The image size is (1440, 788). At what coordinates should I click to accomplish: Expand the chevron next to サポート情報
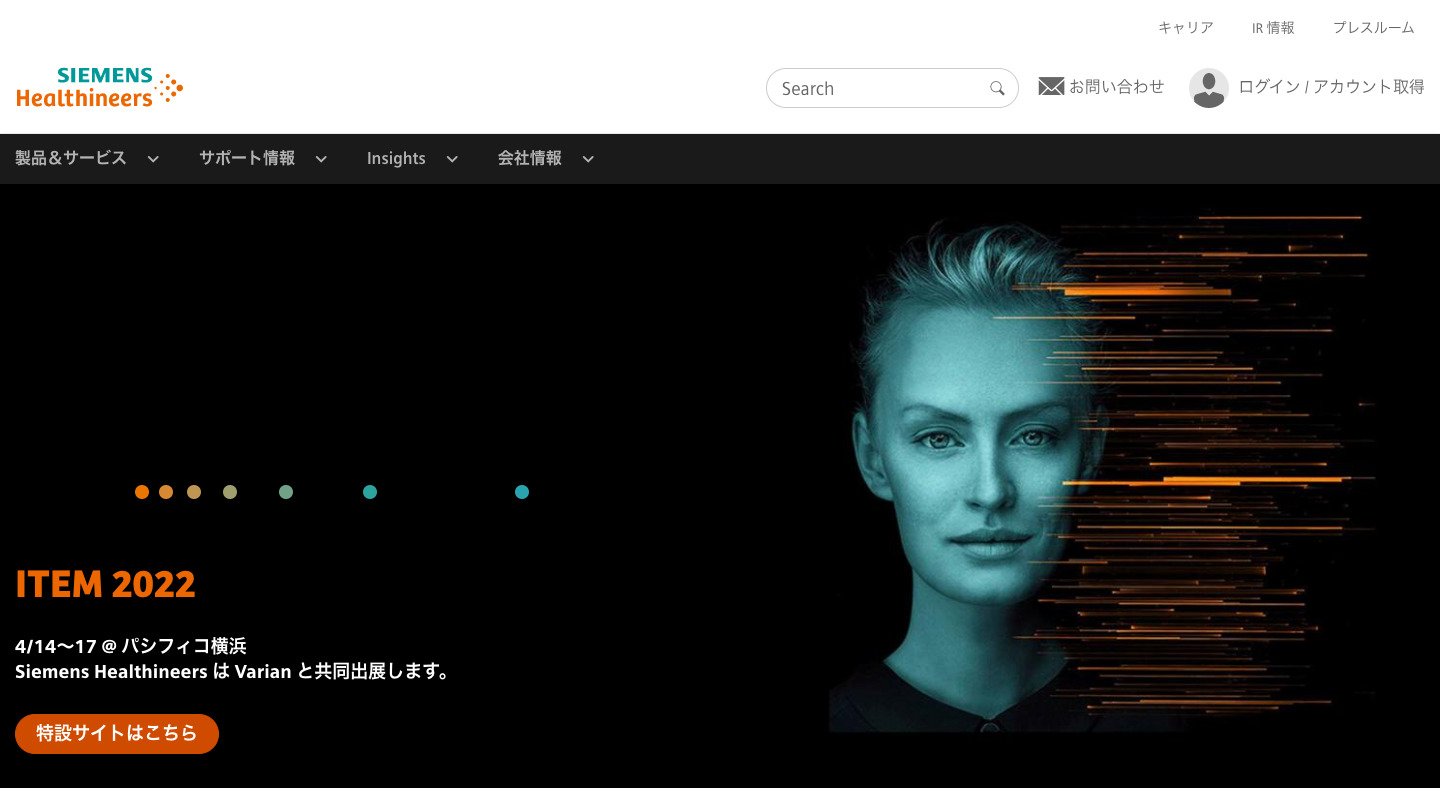click(321, 159)
